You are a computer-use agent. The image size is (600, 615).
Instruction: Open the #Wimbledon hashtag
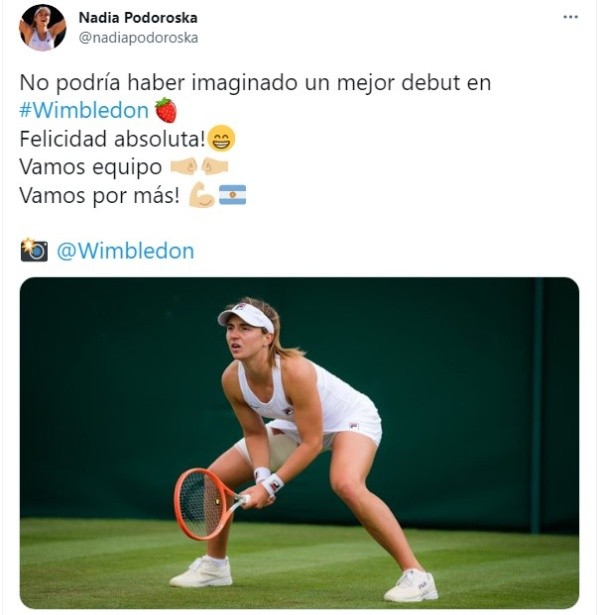point(84,110)
